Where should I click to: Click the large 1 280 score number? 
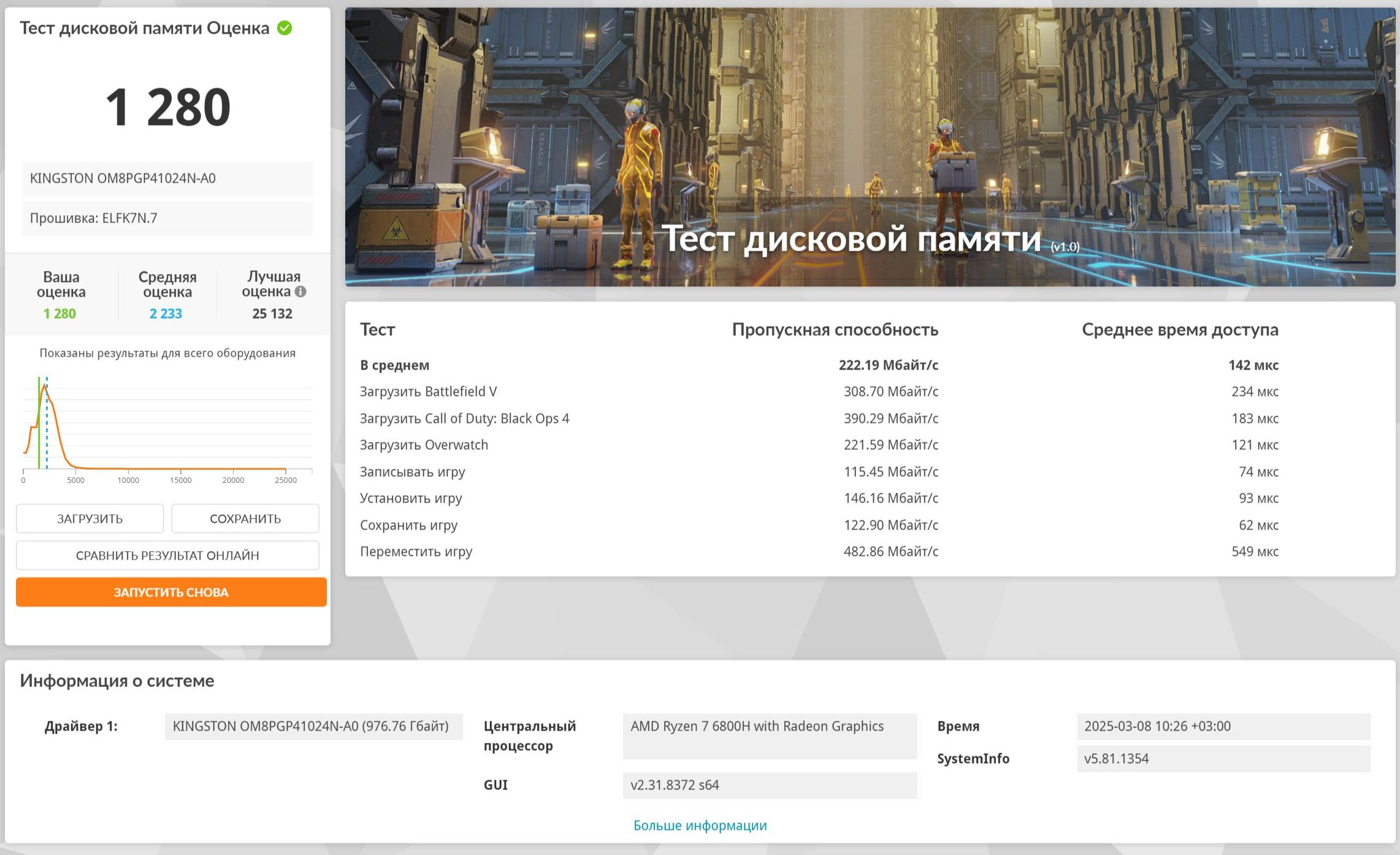click(168, 107)
